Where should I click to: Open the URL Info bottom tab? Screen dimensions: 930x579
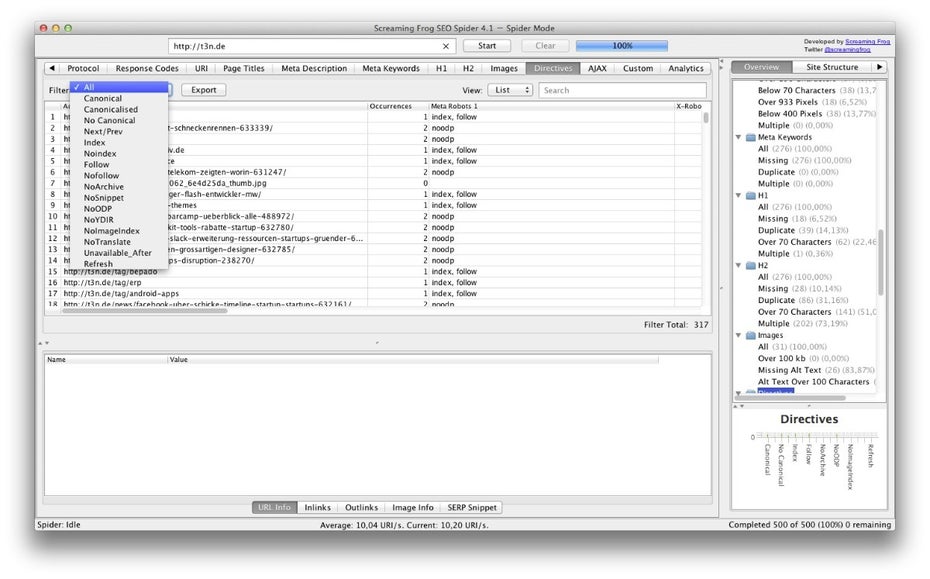(274, 507)
